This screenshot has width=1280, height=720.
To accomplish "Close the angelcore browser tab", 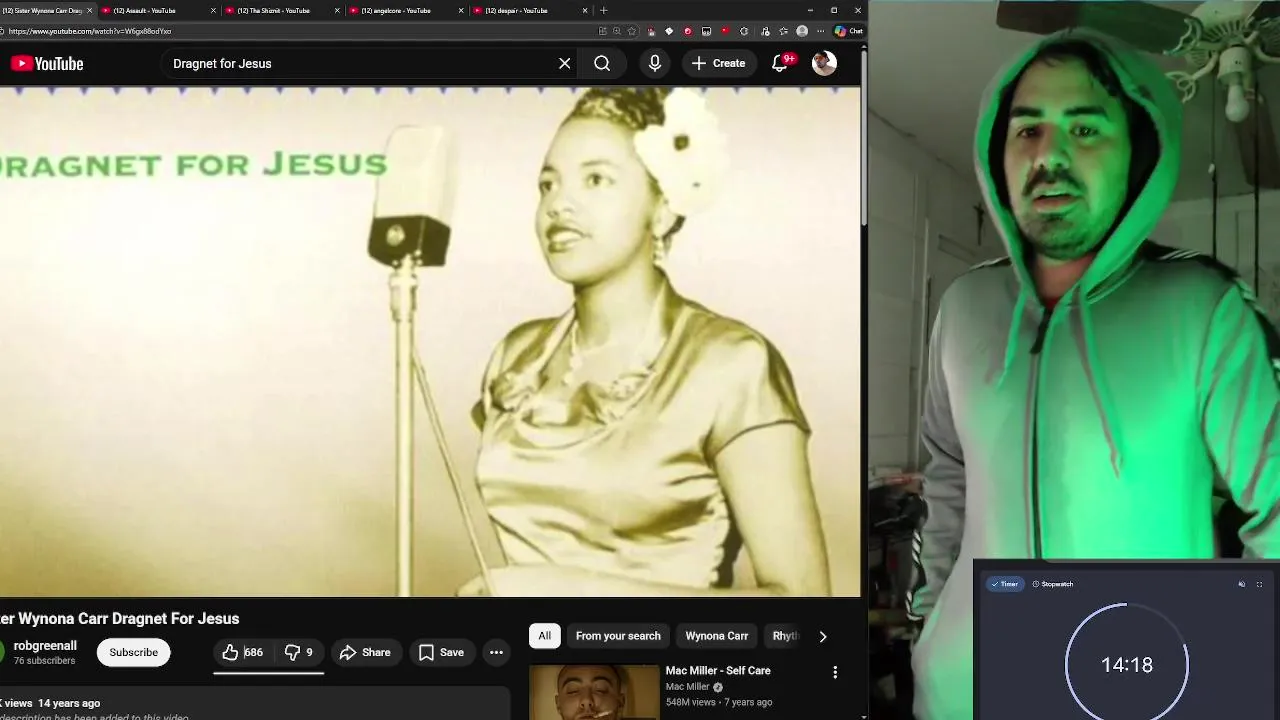I will (461, 10).
